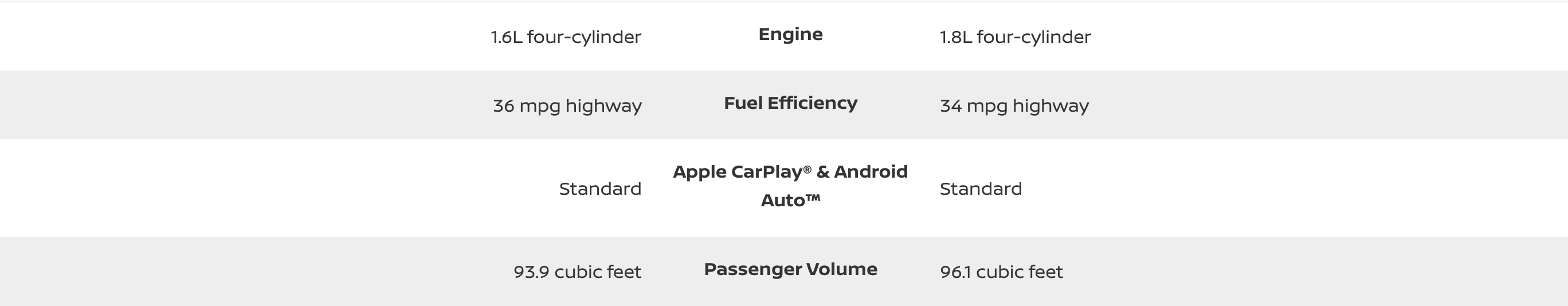Select the 1.8L four-cylinder text

pos(1016,37)
